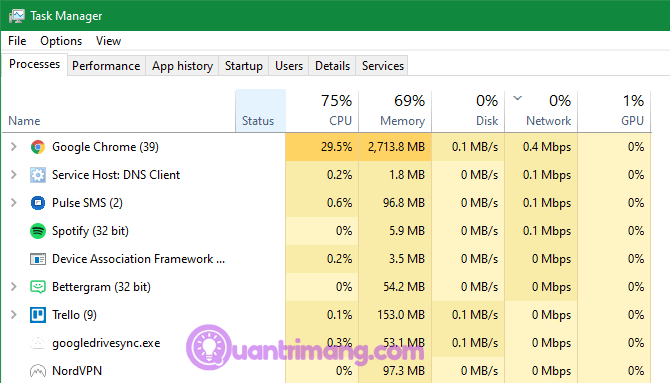Switch to the Details tab
Image resolution: width=670 pixels, height=383 pixels.
332,66
